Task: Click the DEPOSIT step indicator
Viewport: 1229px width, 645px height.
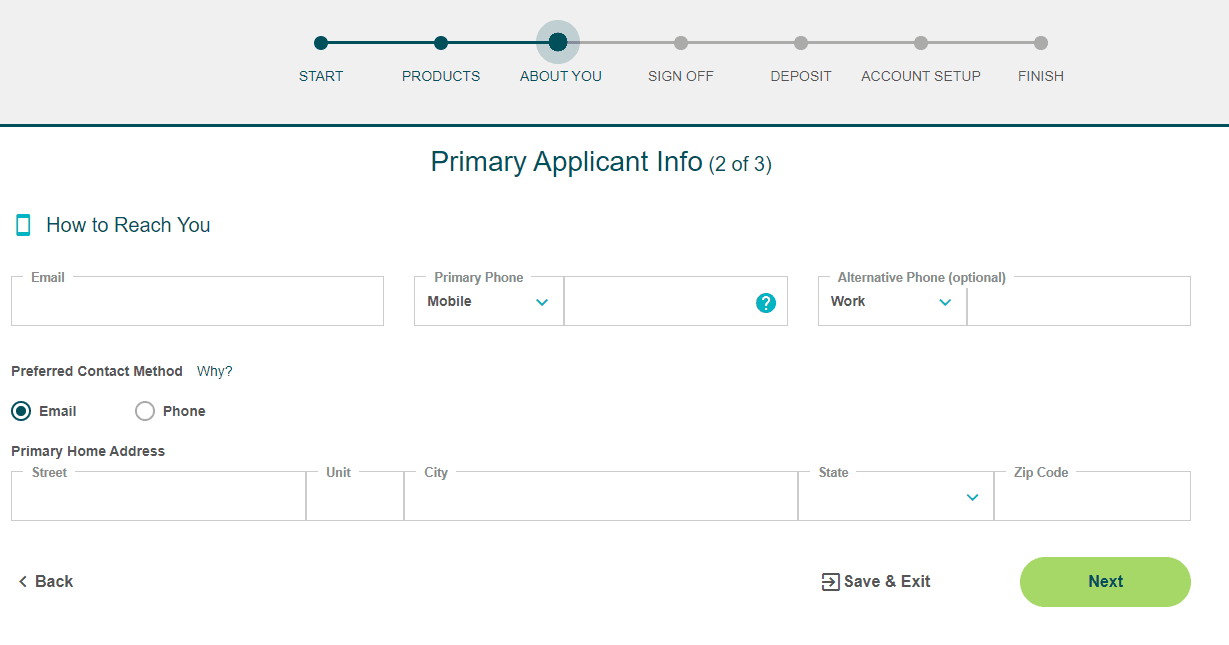Action: click(x=800, y=43)
